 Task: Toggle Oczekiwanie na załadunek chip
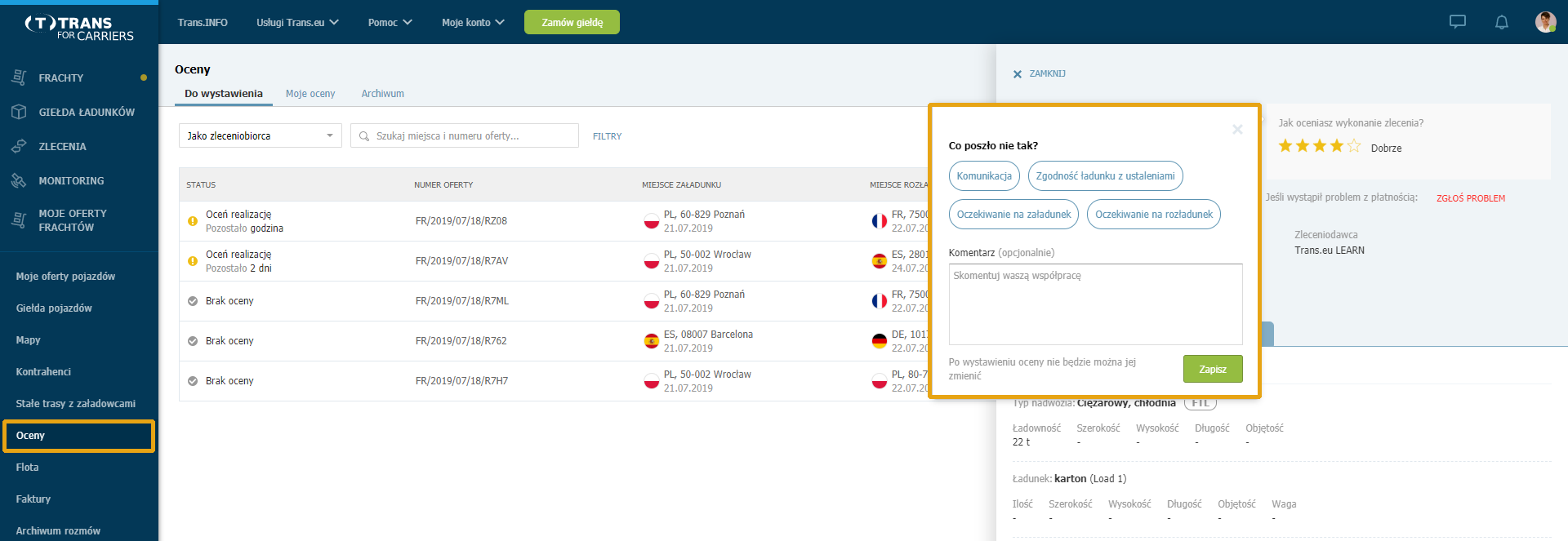click(x=1013, y=215)
